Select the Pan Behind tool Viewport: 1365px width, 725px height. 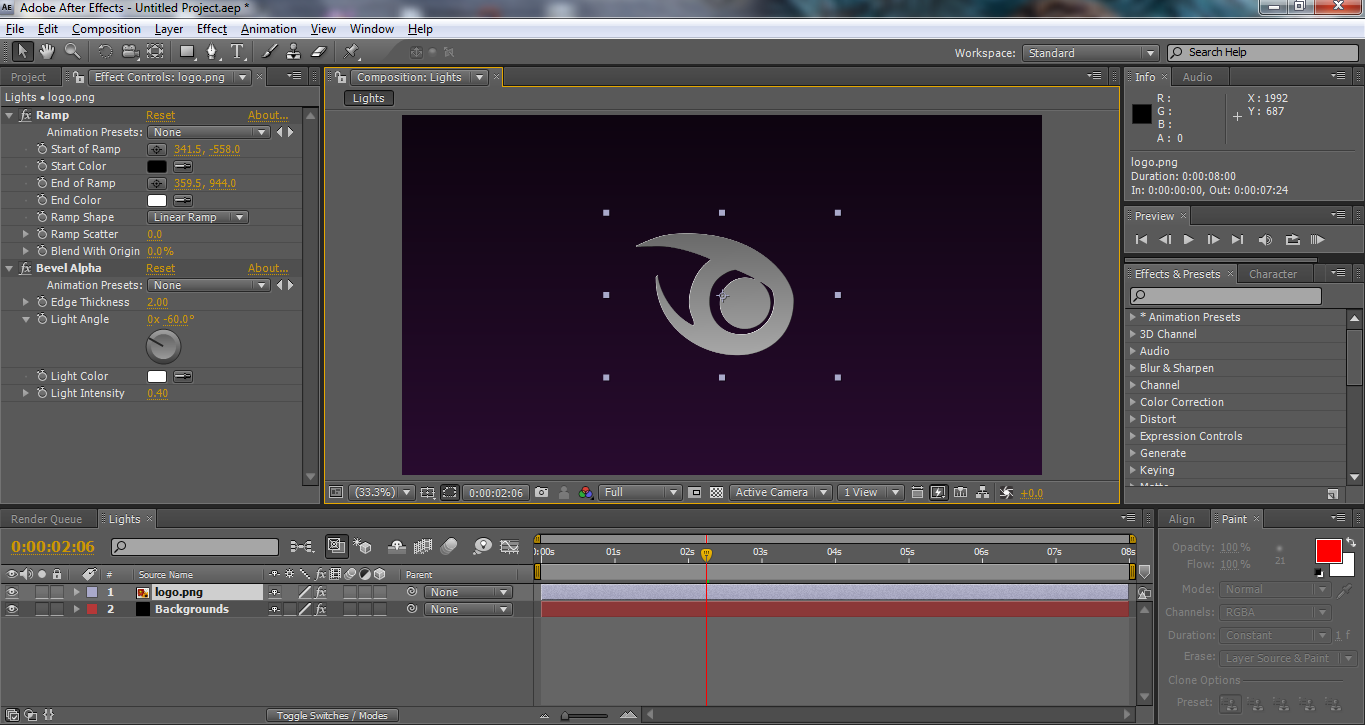point(155,51)
